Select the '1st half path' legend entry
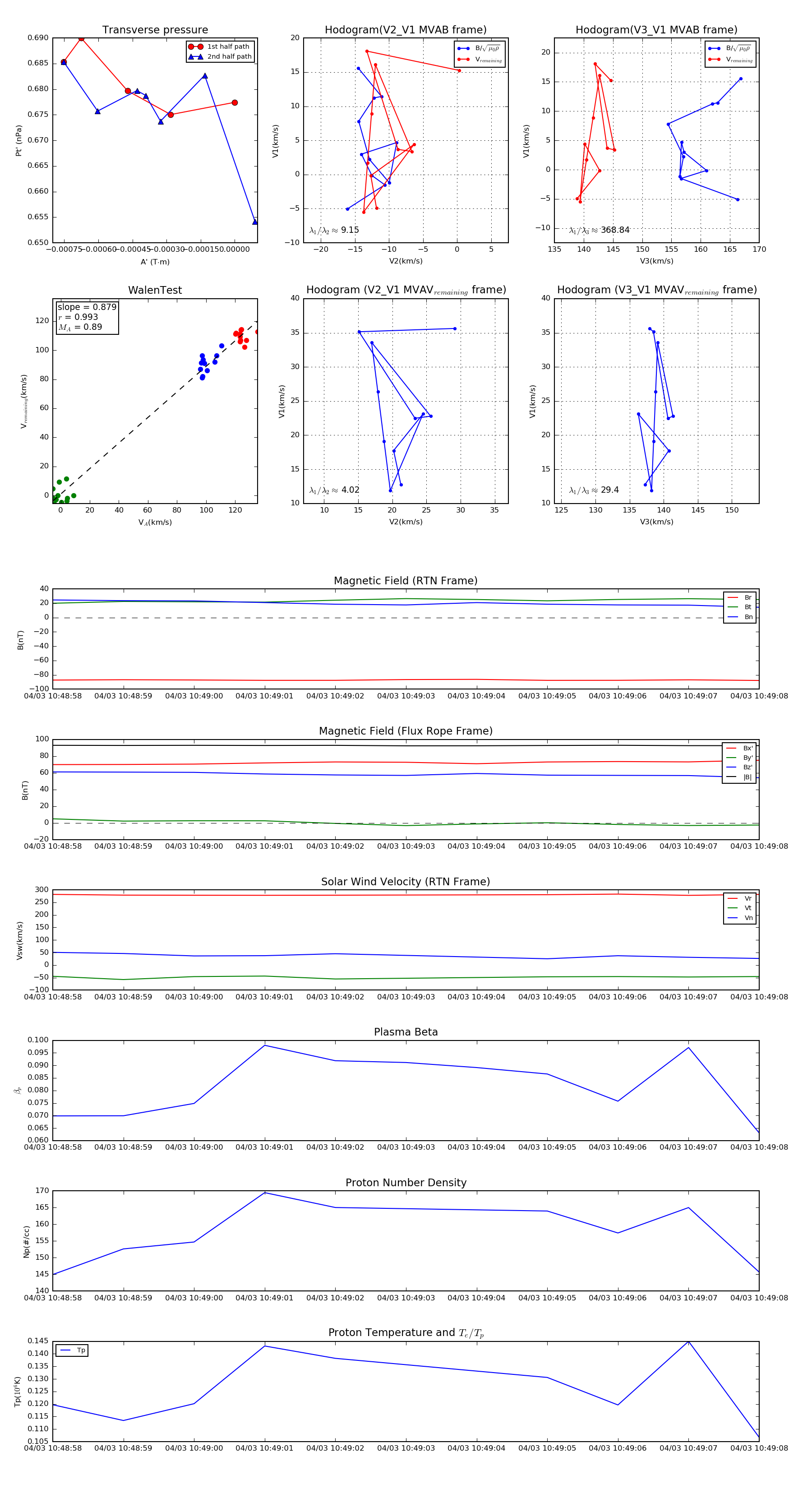 point(220,47)
